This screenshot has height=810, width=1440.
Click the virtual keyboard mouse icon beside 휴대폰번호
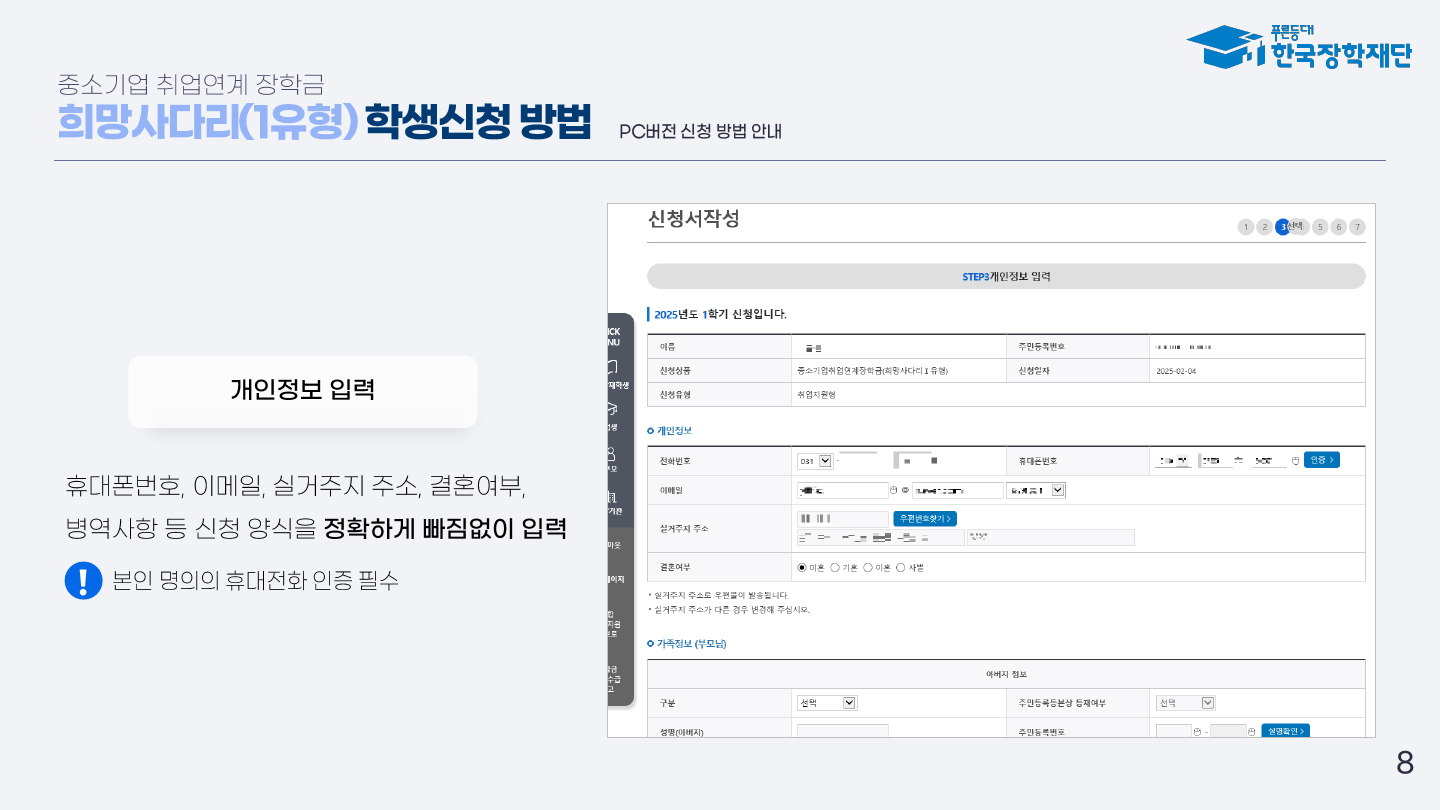(1295, 461)
